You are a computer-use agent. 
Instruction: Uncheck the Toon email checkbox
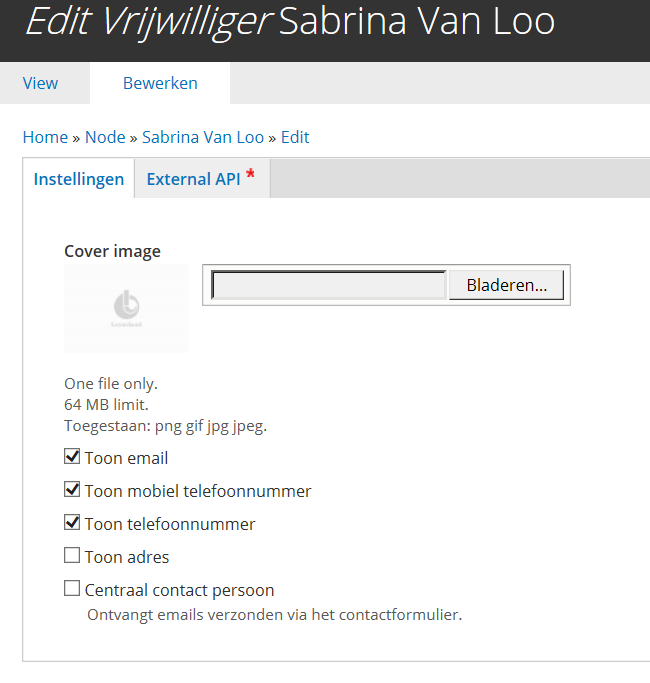coord(72,456)
